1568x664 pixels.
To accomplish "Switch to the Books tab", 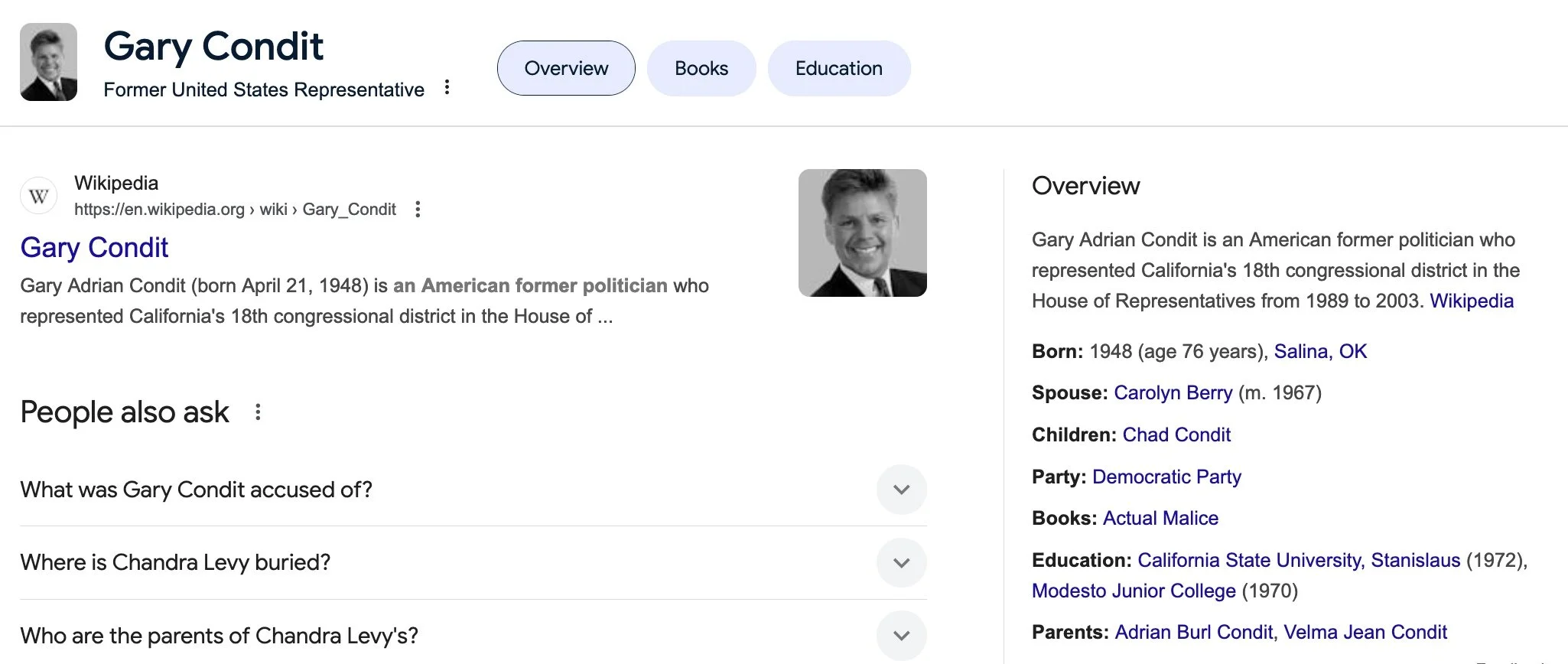I will [701, 68].
